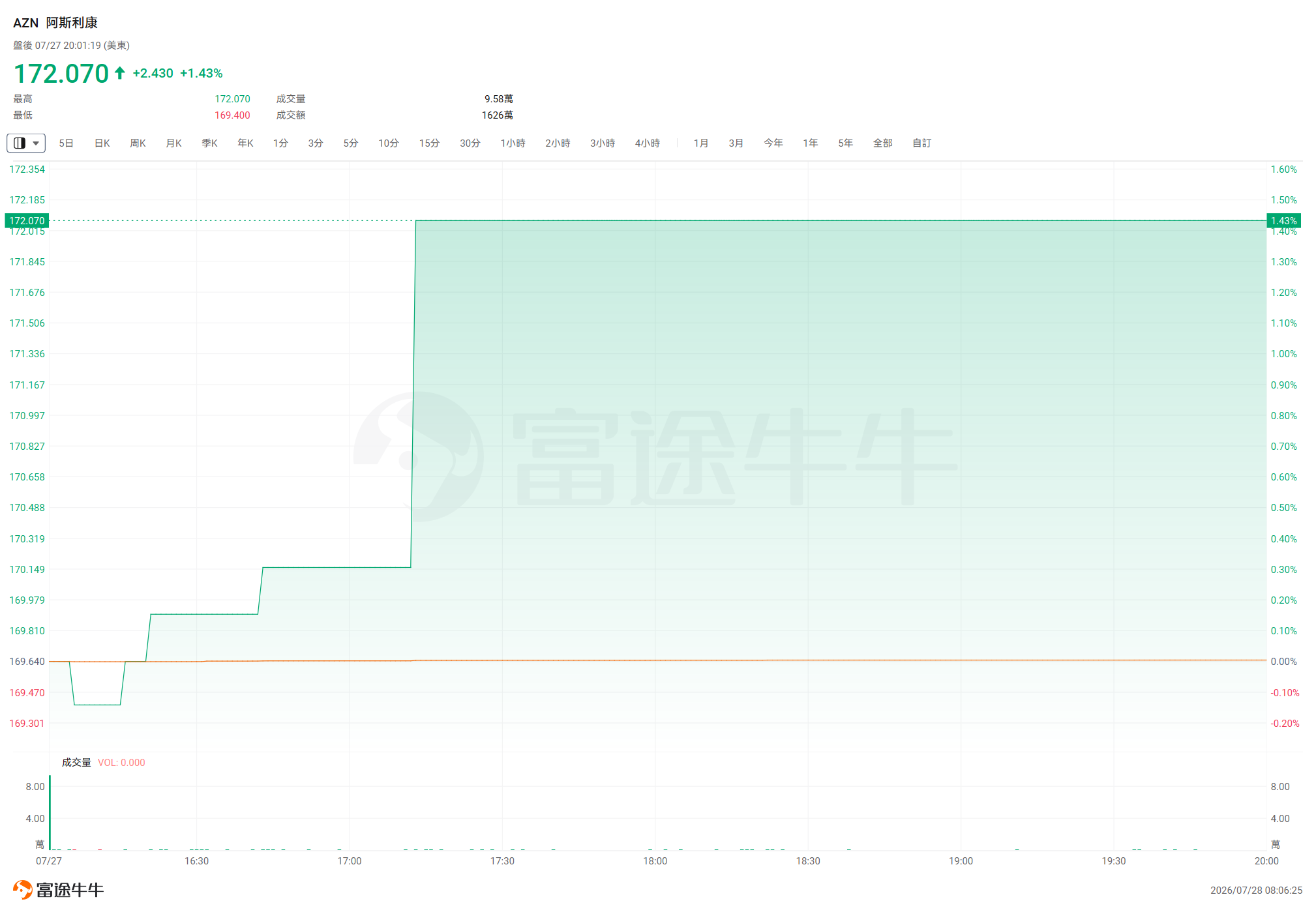Click the 172.354 price axis label
Image resolution: width=1316 pixels, height=912 pixels.
pos(27,169)
